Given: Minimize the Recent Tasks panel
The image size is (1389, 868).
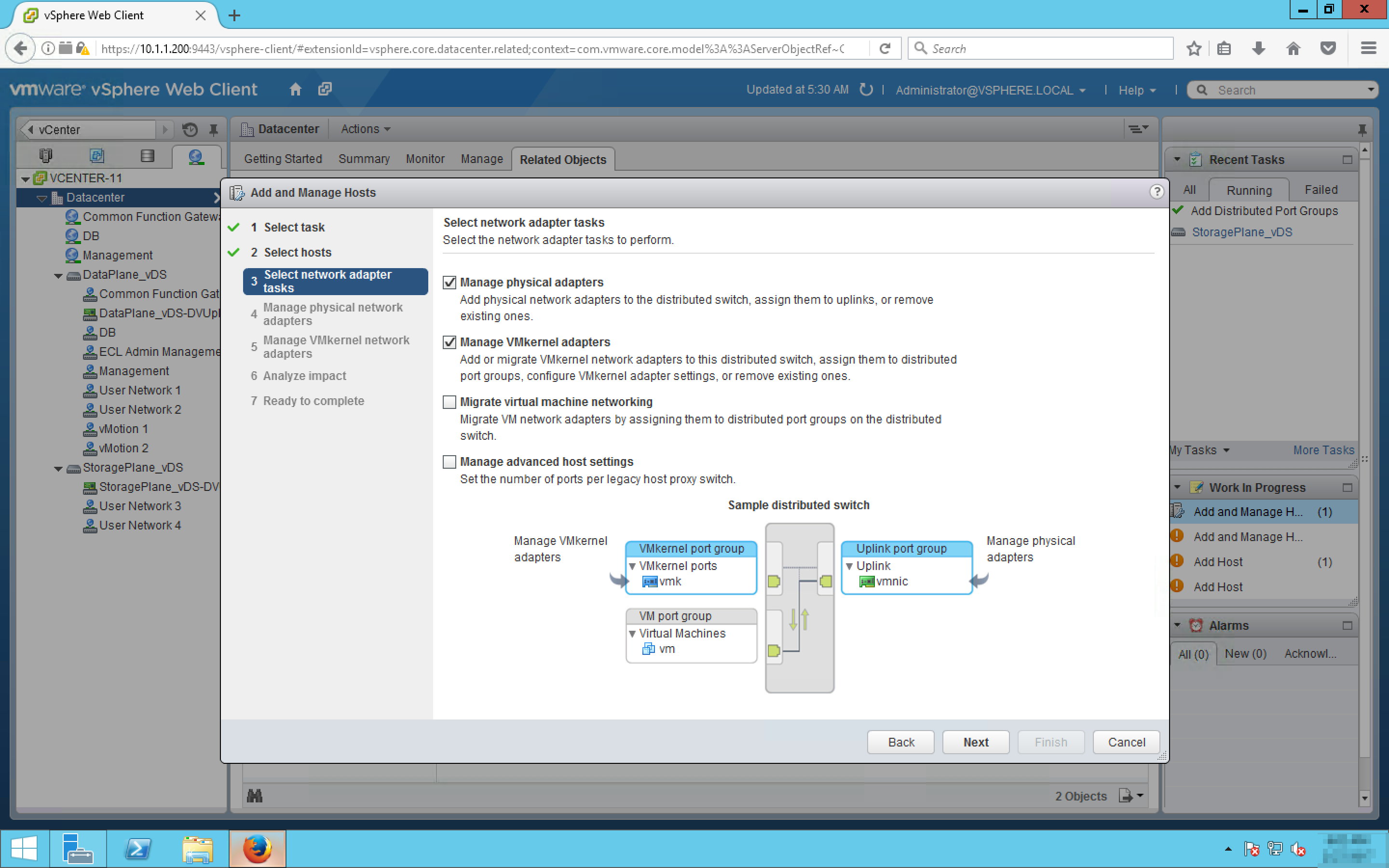Looking at the screenshot, I should [1347, 160].
